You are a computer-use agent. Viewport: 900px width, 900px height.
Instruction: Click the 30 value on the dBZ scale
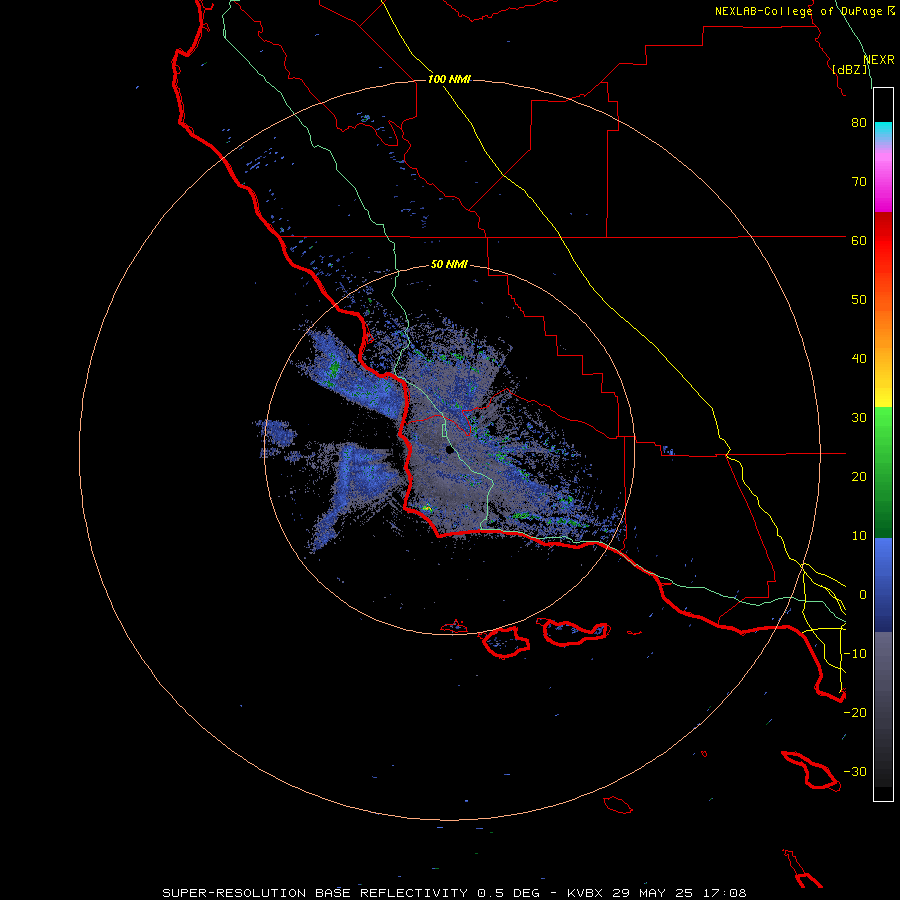tap(859, 417)
